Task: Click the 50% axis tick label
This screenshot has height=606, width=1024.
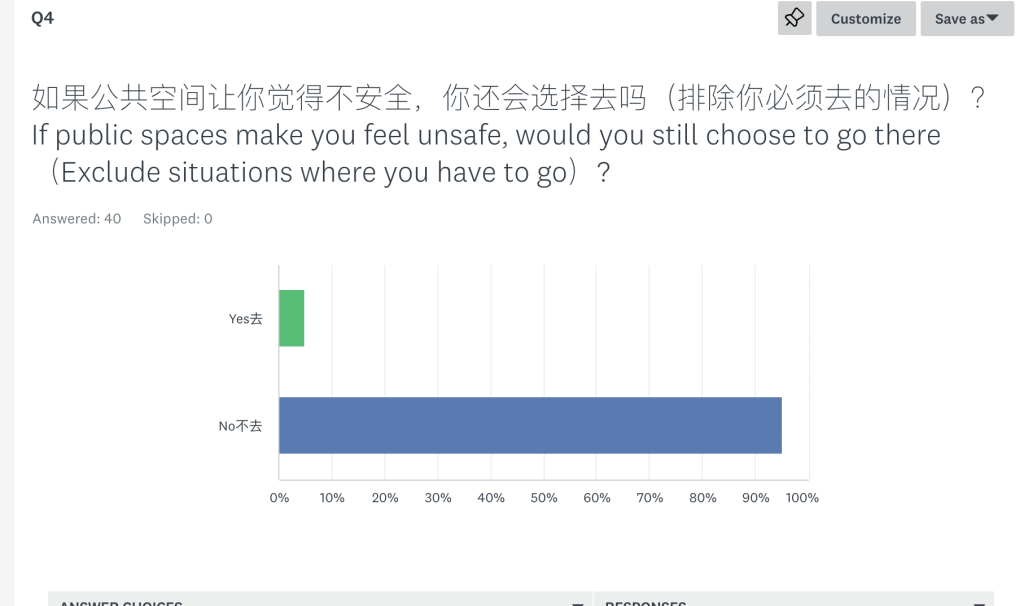Action: coord(543,498)
